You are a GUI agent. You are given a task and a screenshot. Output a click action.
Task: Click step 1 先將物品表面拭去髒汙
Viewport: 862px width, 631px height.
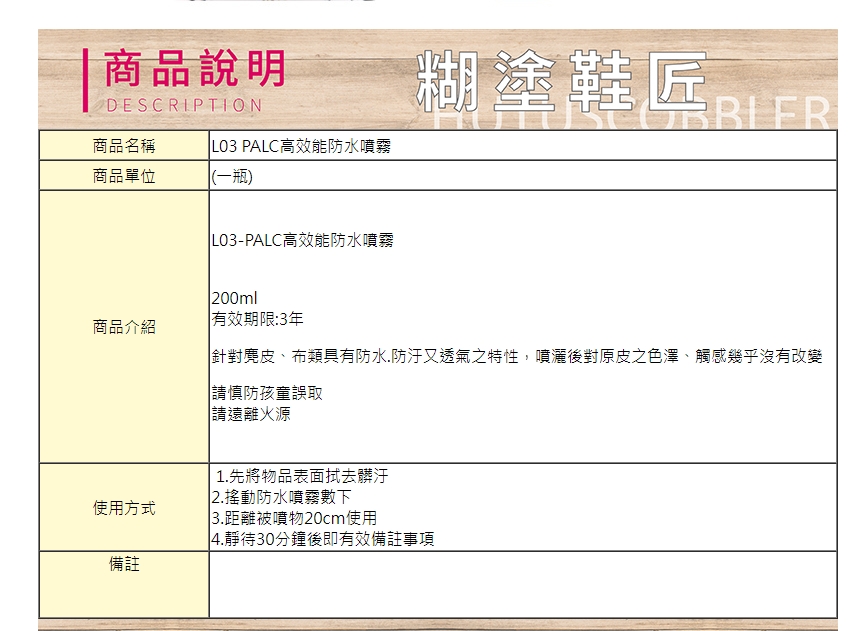[x=302, y=477]
